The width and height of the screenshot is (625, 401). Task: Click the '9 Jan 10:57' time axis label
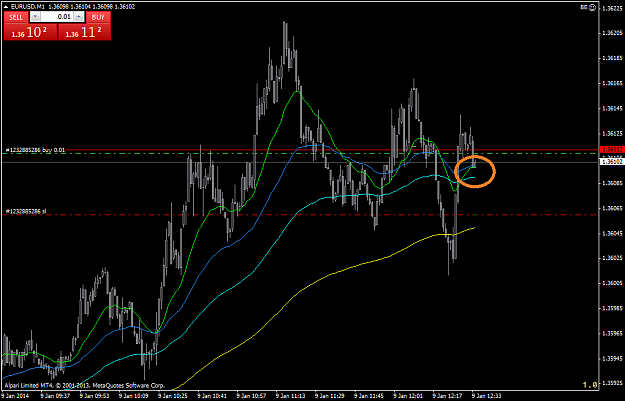252,396
